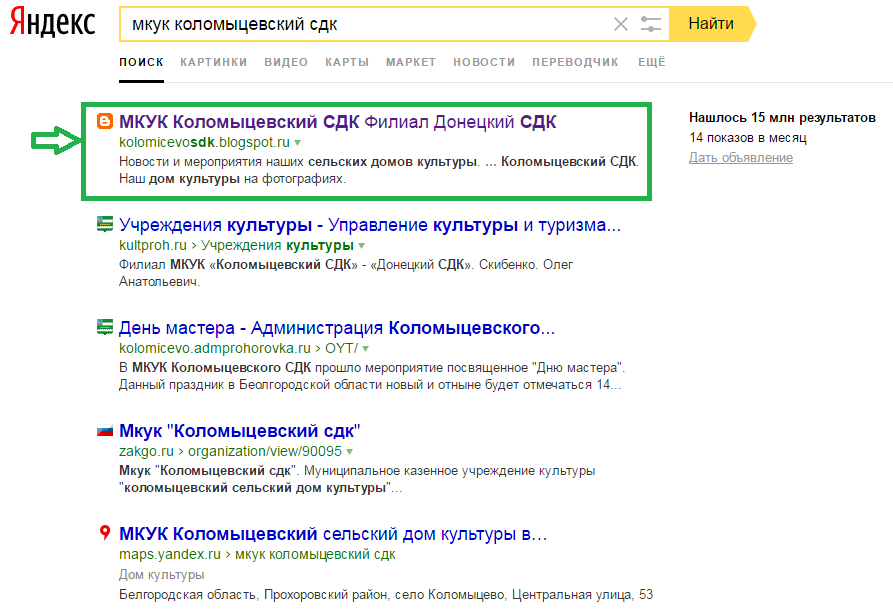Expand dropdown arrow after kolomicevosdk.blogspot.ru
The image size is (893, 609).
coord(297,143)
